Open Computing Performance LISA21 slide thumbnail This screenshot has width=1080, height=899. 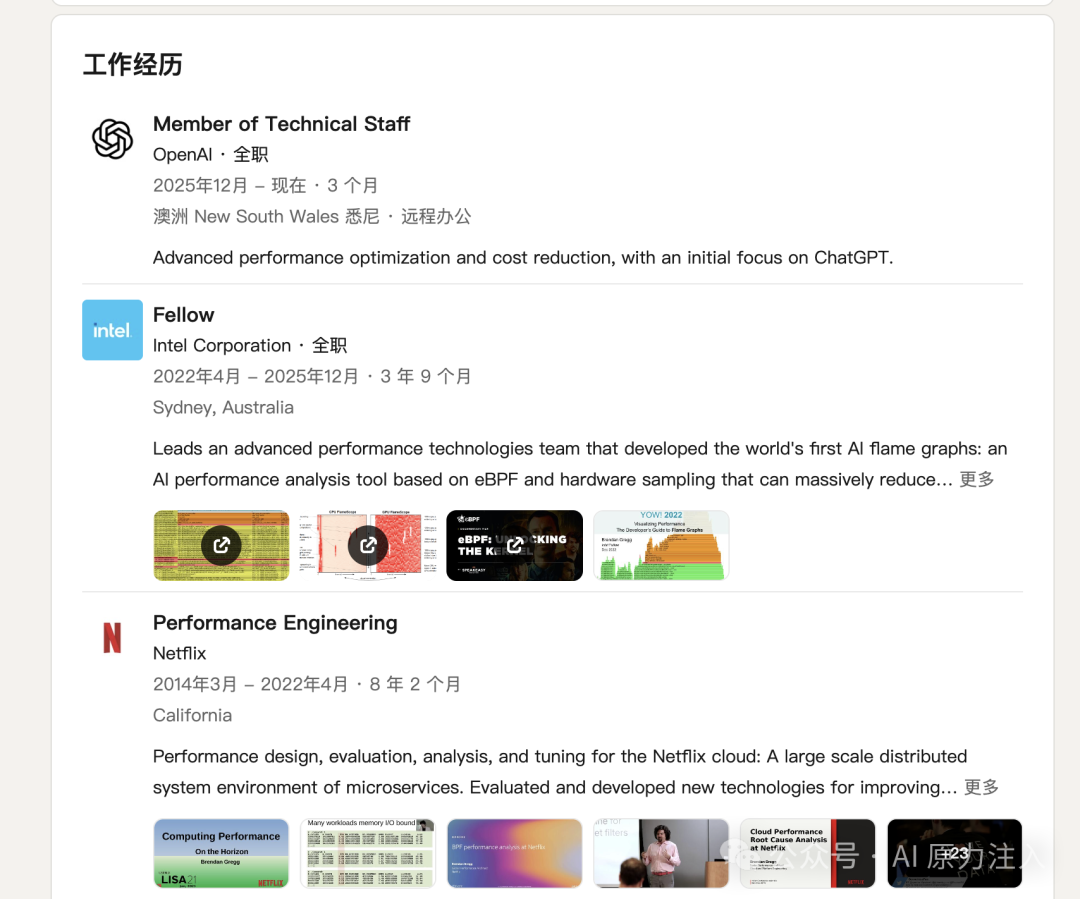pyautogui.click(x=221, y=854)
